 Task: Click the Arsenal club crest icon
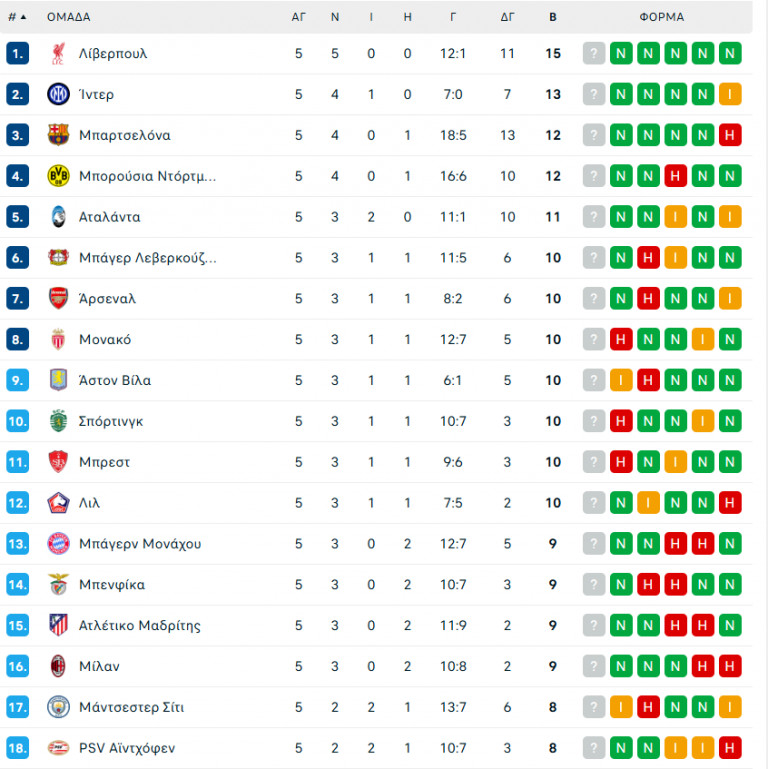[x=58, y=299]
